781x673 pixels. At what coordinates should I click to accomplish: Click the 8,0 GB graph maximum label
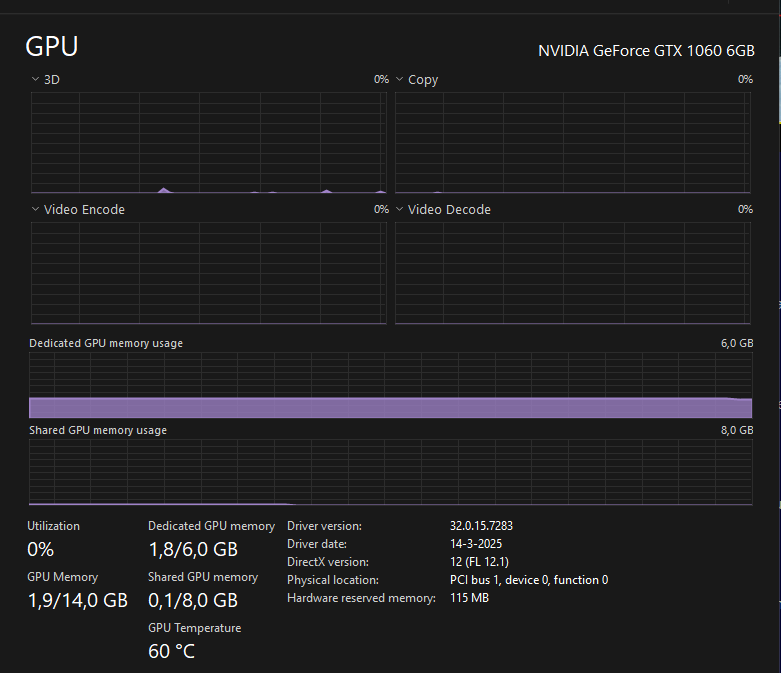737,430
